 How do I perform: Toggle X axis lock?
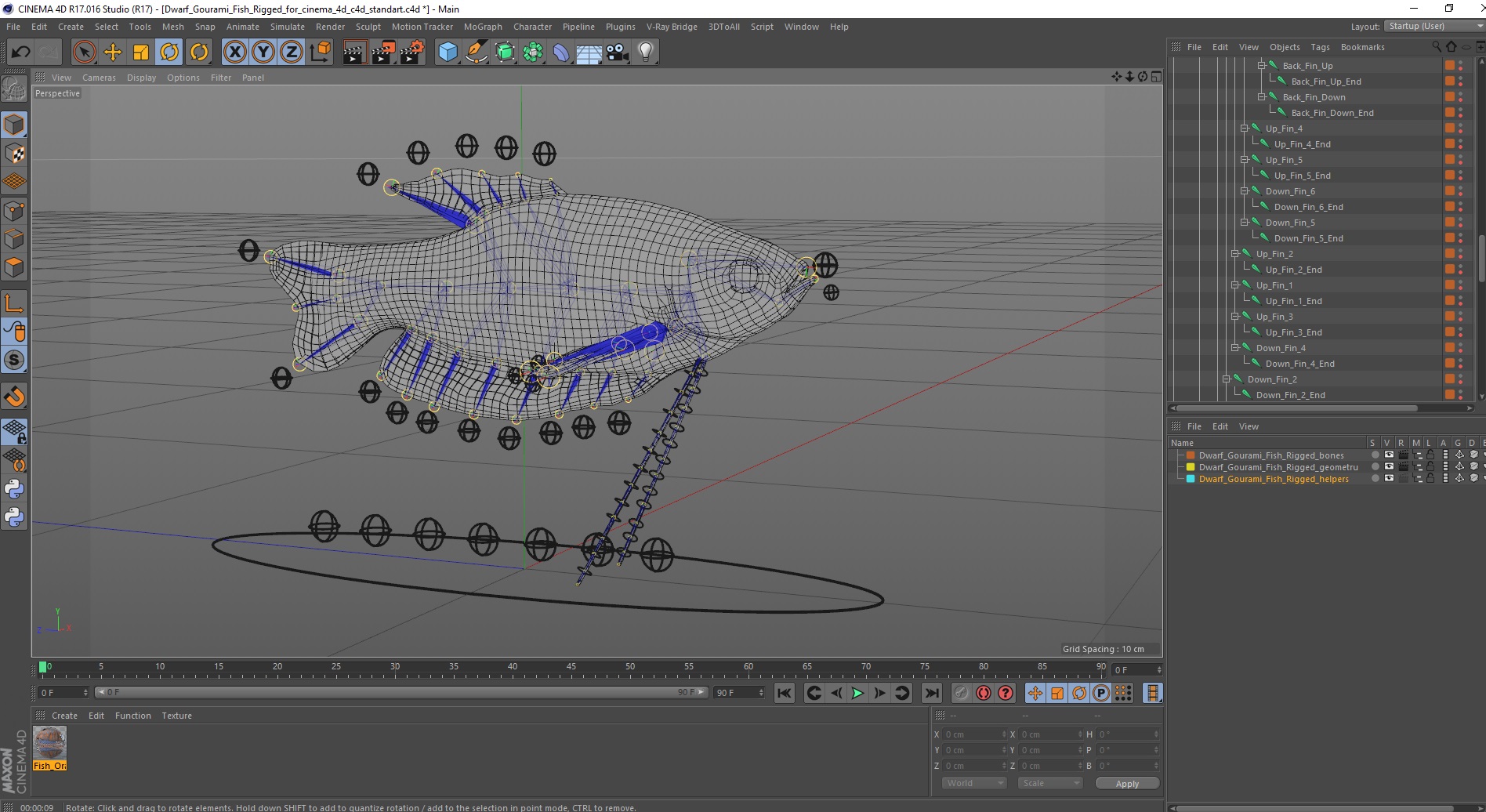pyautogui.click(x=234, y=53)
